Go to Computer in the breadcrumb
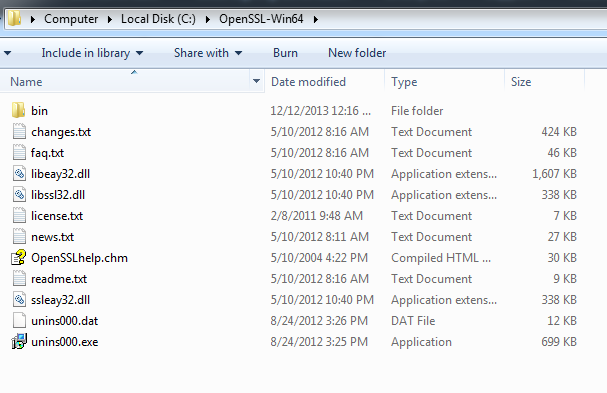The image size is (607, 393). click(71, 19)
